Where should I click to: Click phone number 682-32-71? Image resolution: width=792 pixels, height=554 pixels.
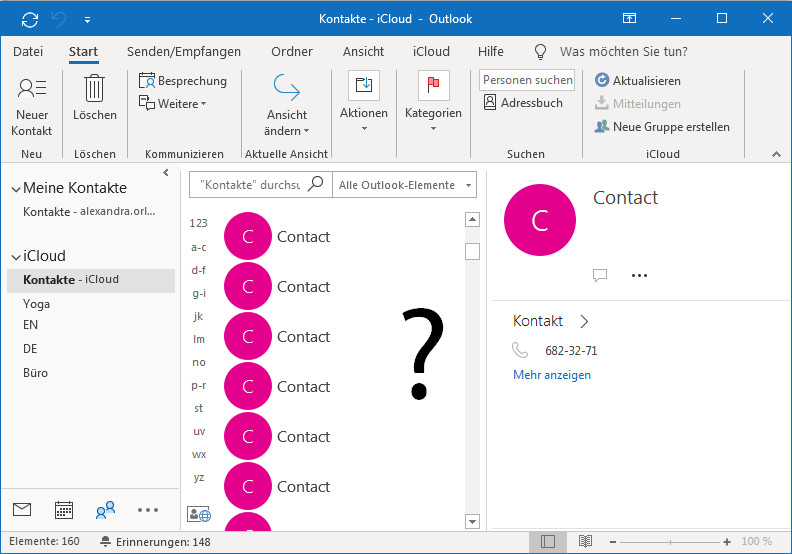click(571, 350)
